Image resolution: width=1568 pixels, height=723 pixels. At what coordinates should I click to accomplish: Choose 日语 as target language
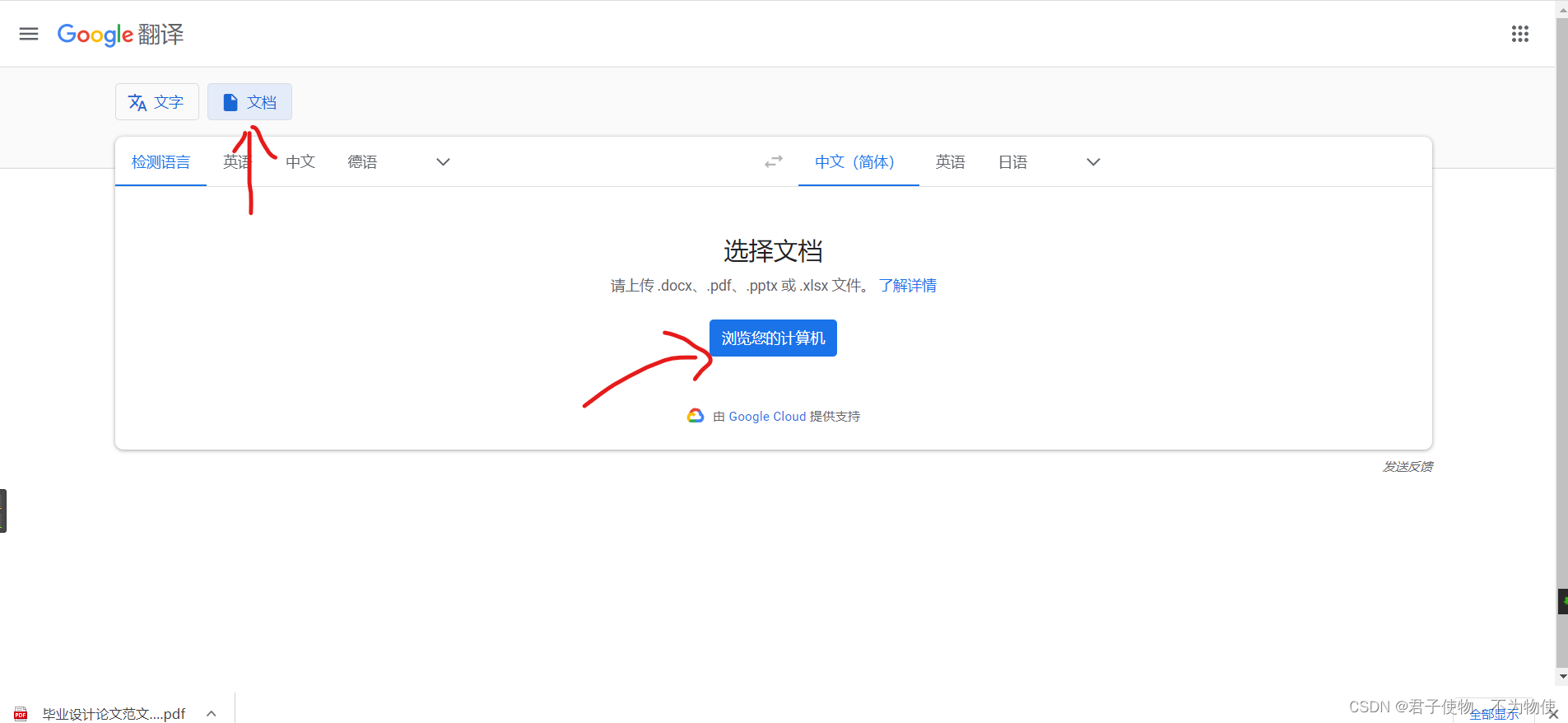1012,162
